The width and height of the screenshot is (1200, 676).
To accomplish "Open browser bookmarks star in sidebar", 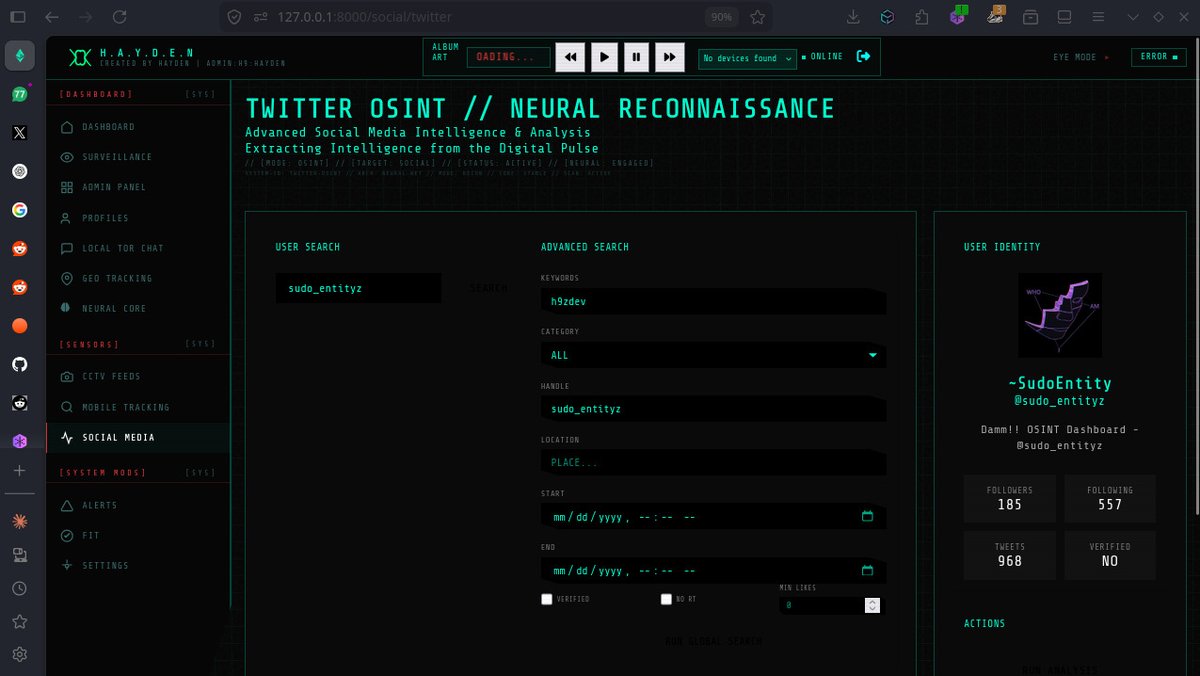I will point(19,622).
